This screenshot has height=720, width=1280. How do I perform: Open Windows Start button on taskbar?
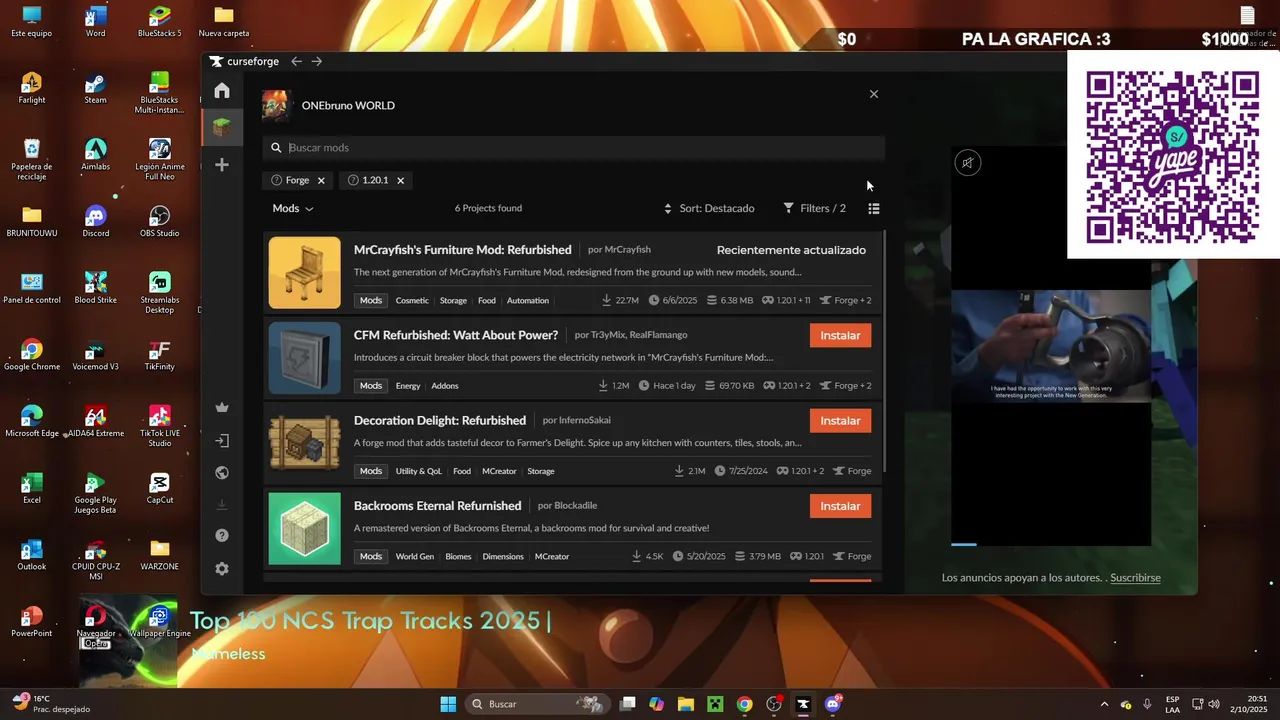point(448,704)
